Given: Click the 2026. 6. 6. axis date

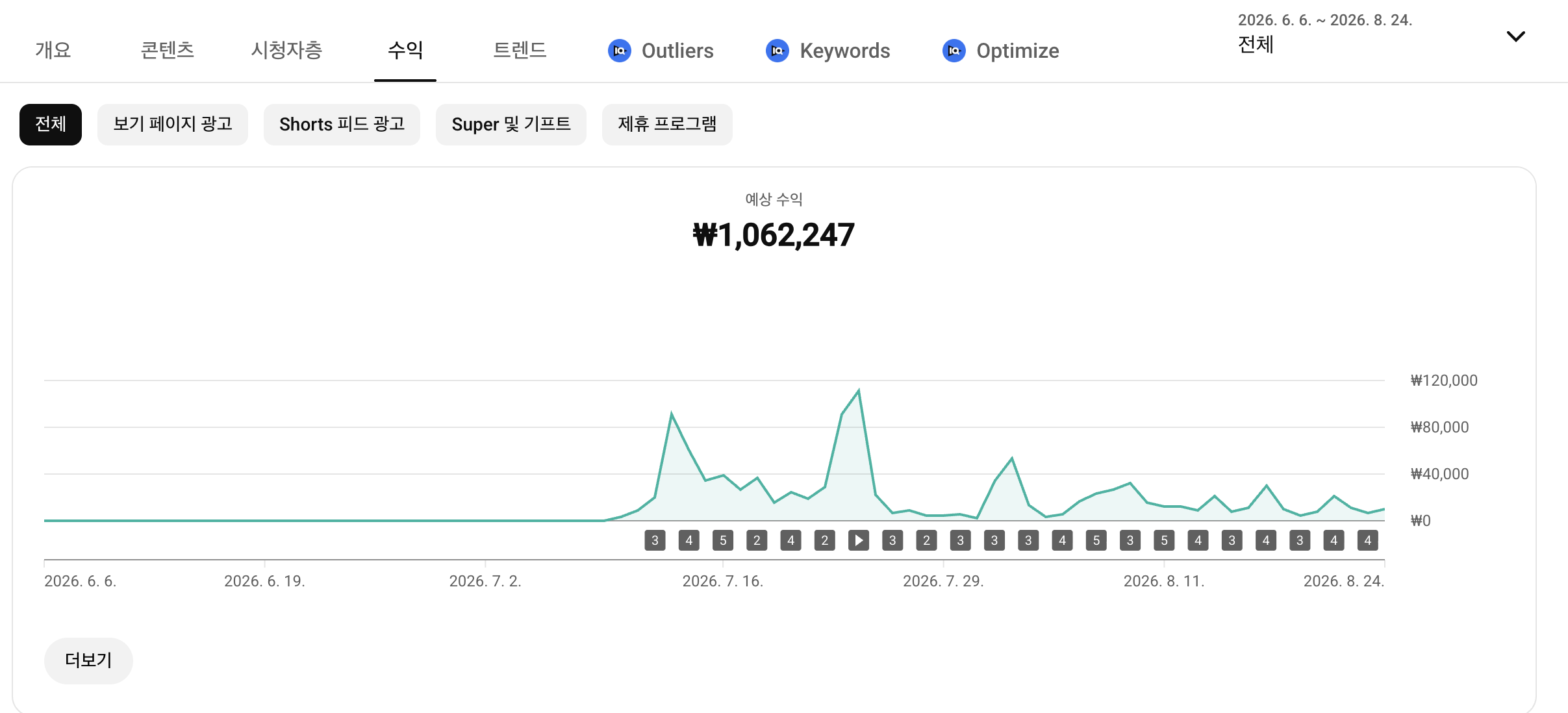Looking at the screenshot, I should pos(81,581).
